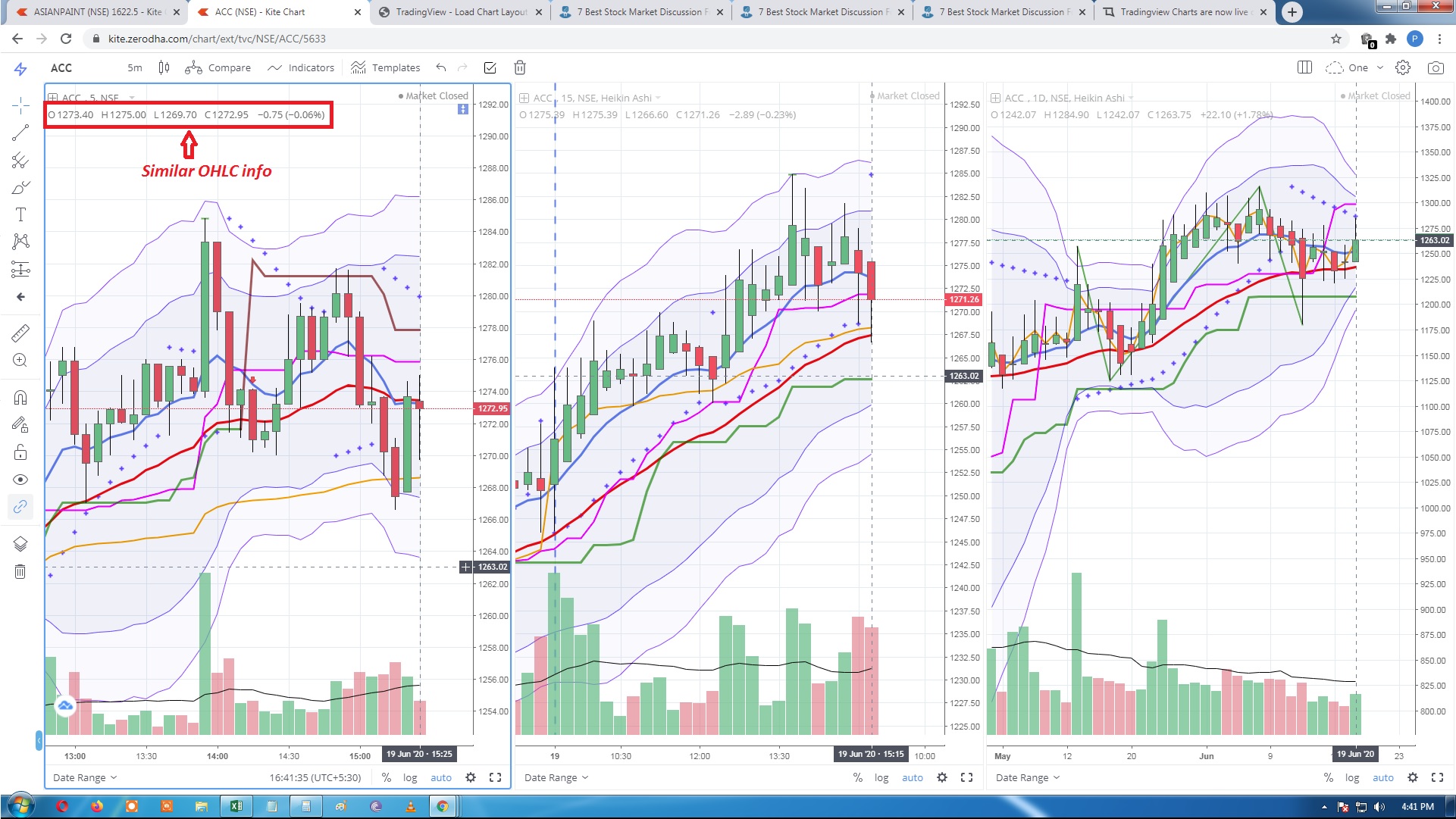The width and height of the screenshot is (1456, 819).
Task: Open the patterns tool
Action: pyautogui.click(x=20, y=242)
